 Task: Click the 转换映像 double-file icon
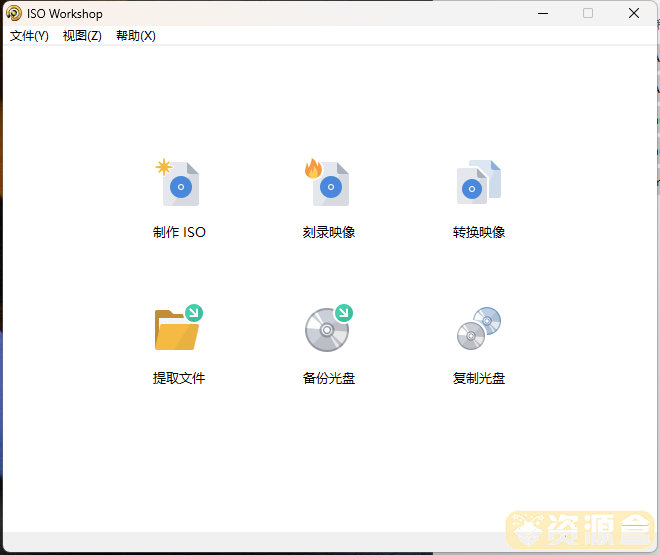coord(479,182)
